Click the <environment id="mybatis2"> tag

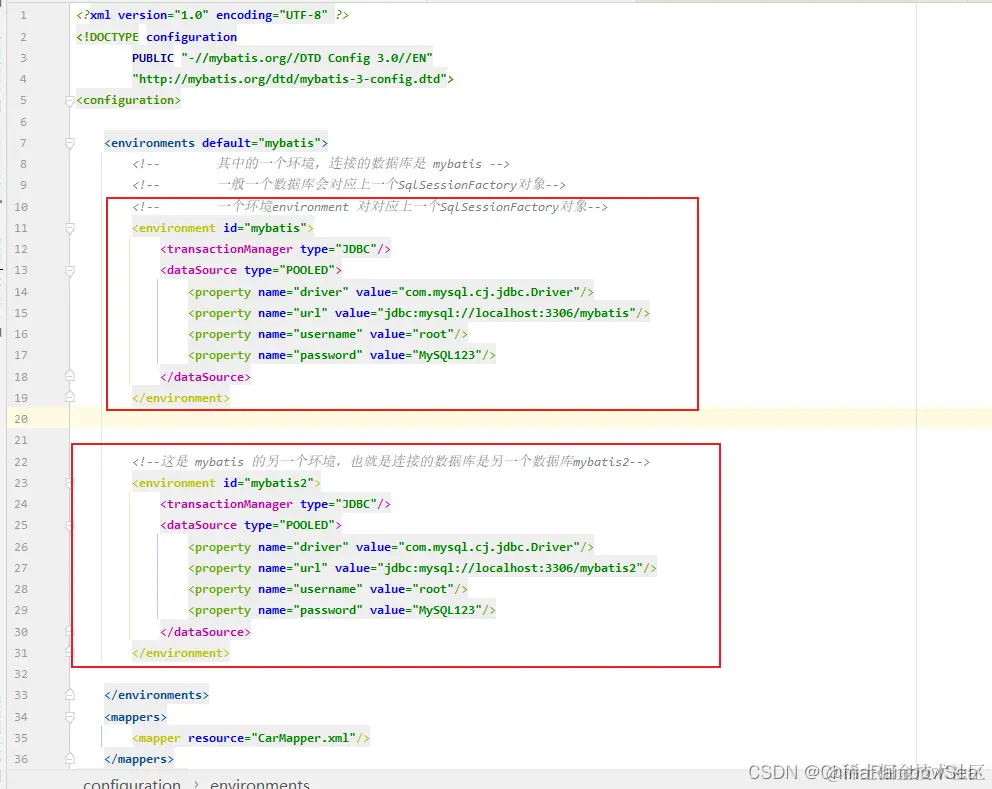click(x=226, y=483)
